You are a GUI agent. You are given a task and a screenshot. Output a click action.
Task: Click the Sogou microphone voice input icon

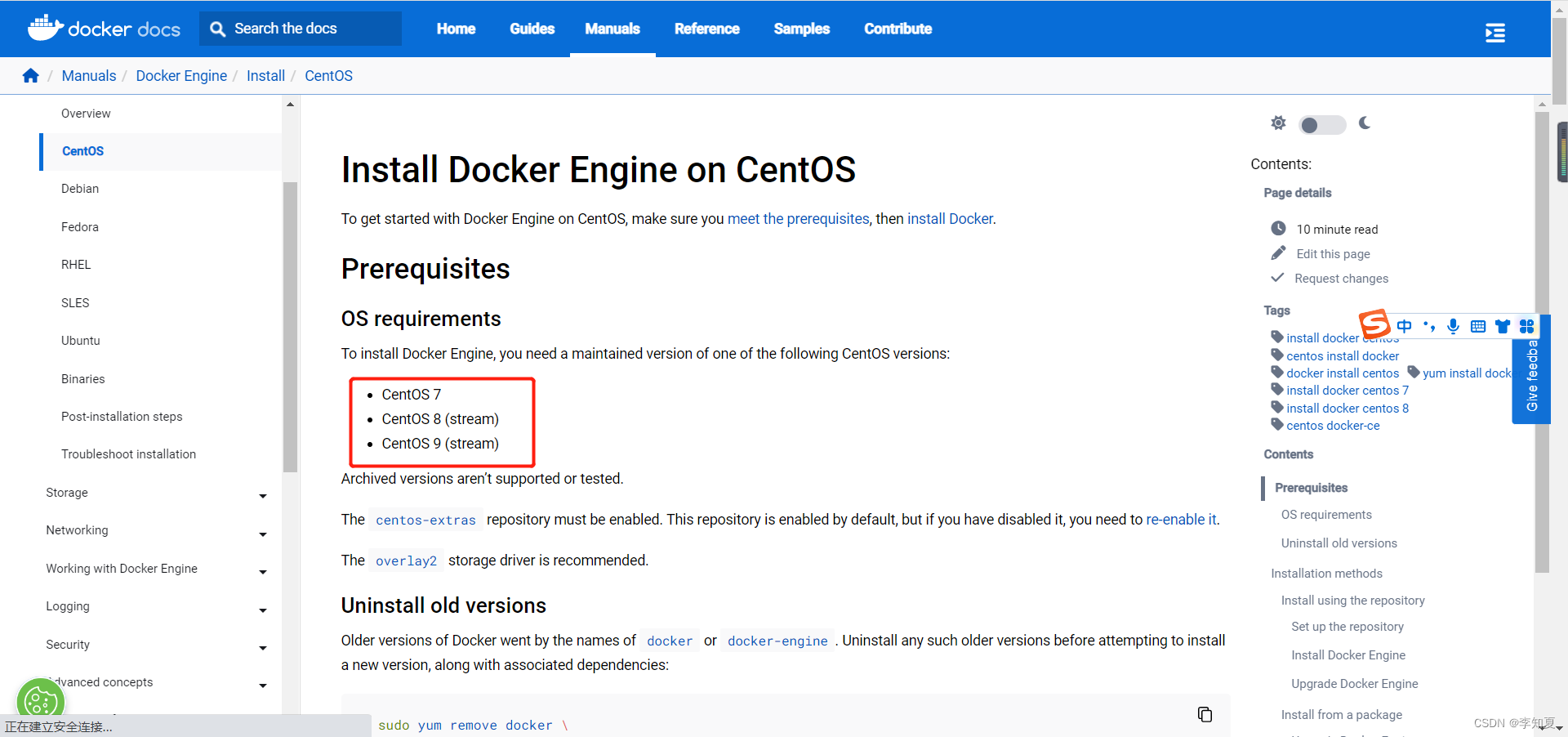[x=1453, y=326]
